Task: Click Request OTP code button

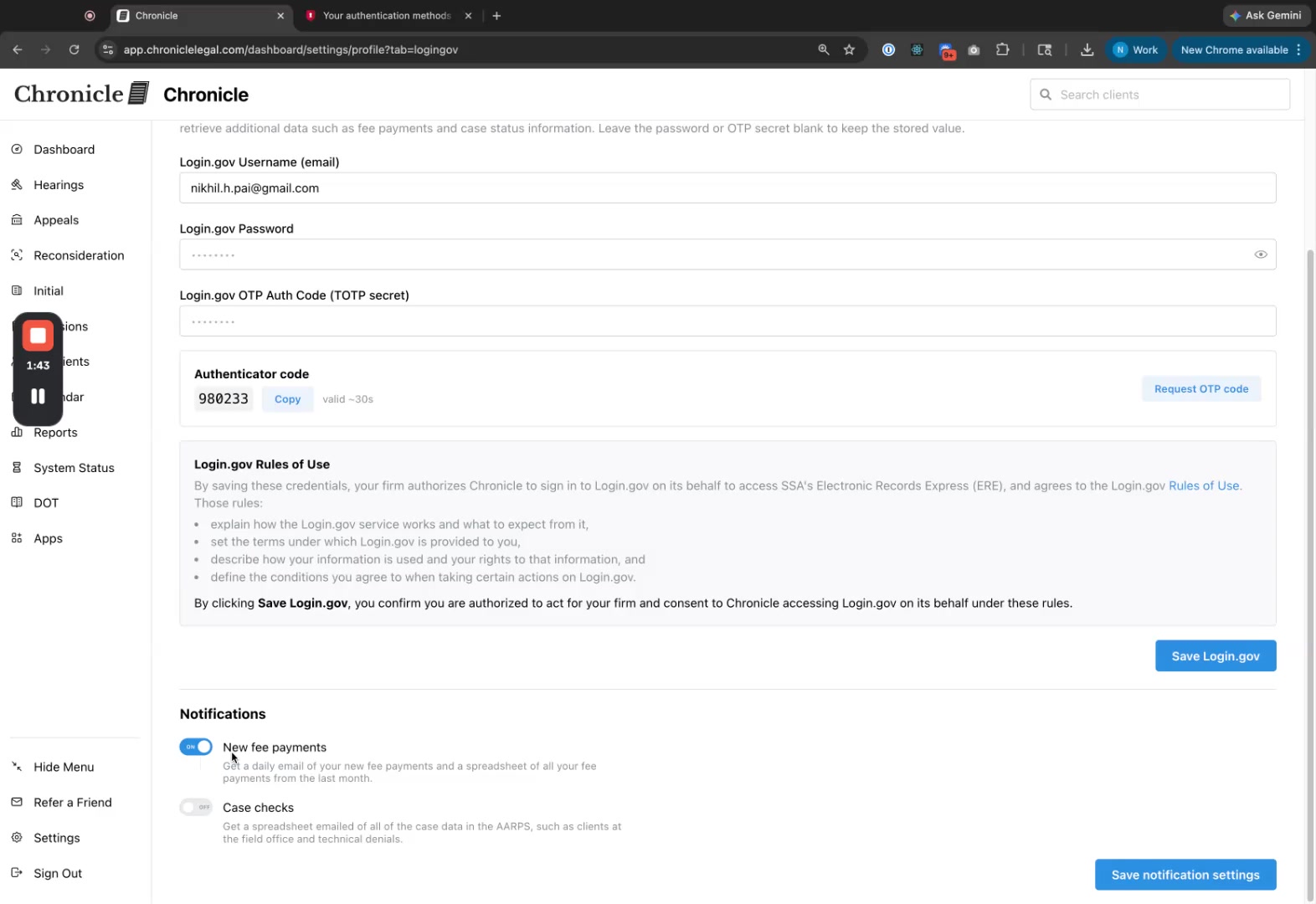Action: point(1200,388)
